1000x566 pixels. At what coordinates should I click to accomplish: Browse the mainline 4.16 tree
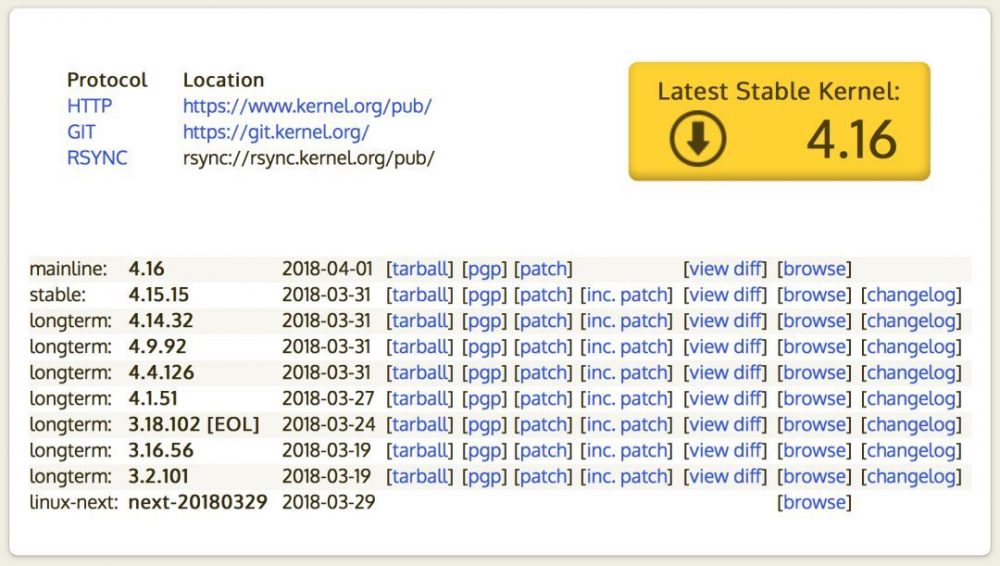pyautogui.click(x=814, y=269)
